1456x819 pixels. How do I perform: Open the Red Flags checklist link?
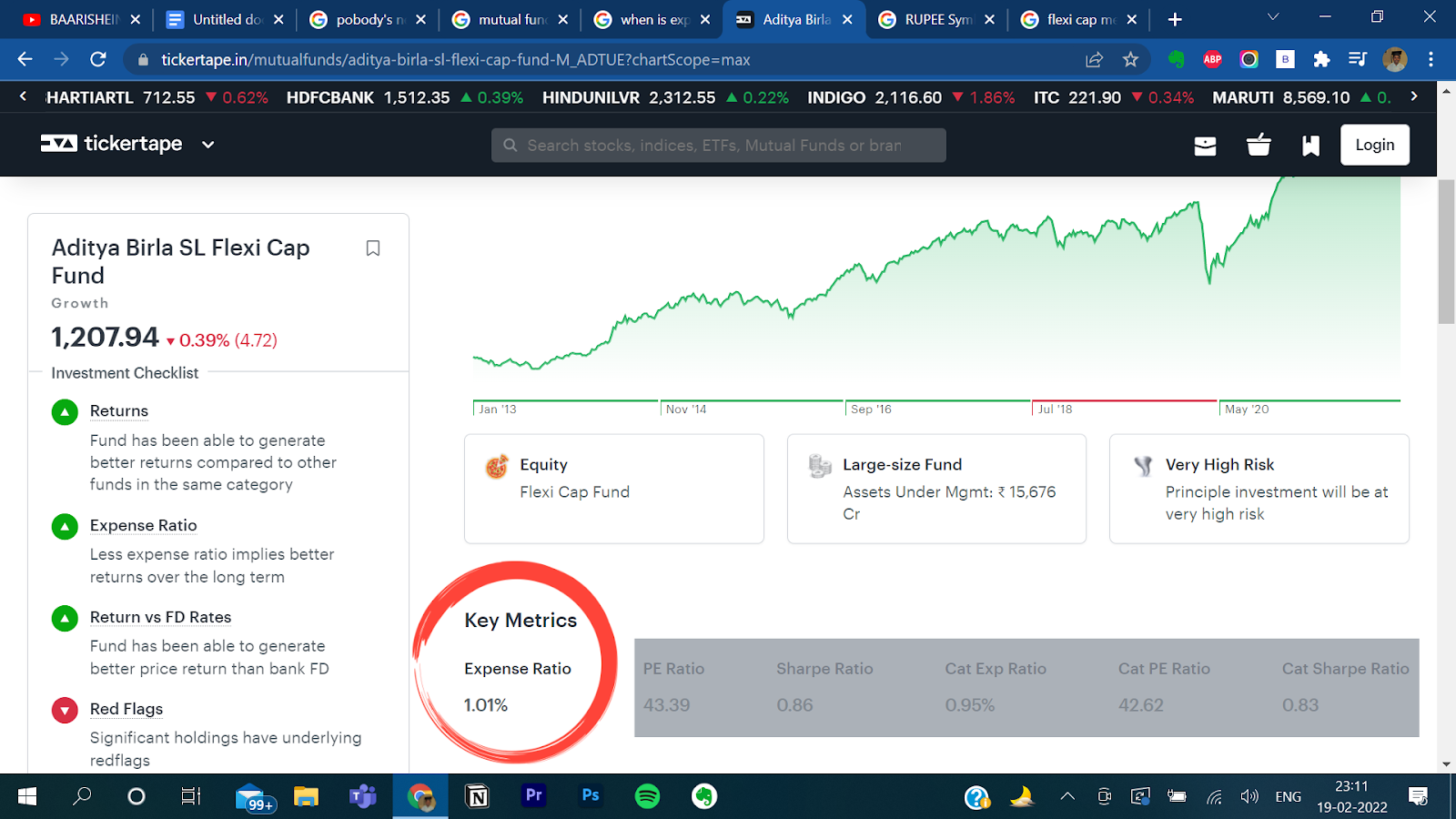(x=126, y=710)
